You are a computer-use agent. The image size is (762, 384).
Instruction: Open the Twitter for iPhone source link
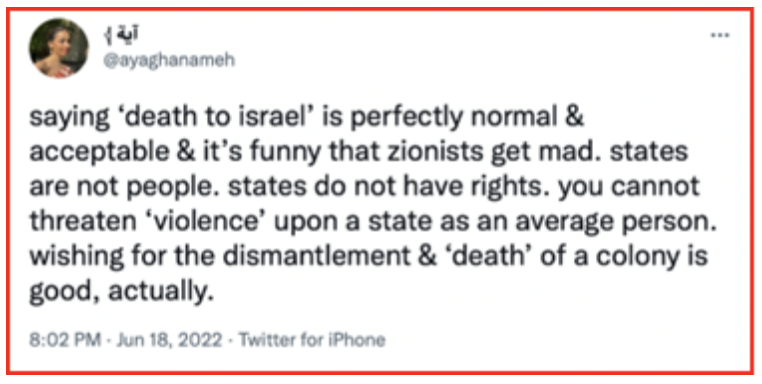[312, 340]
